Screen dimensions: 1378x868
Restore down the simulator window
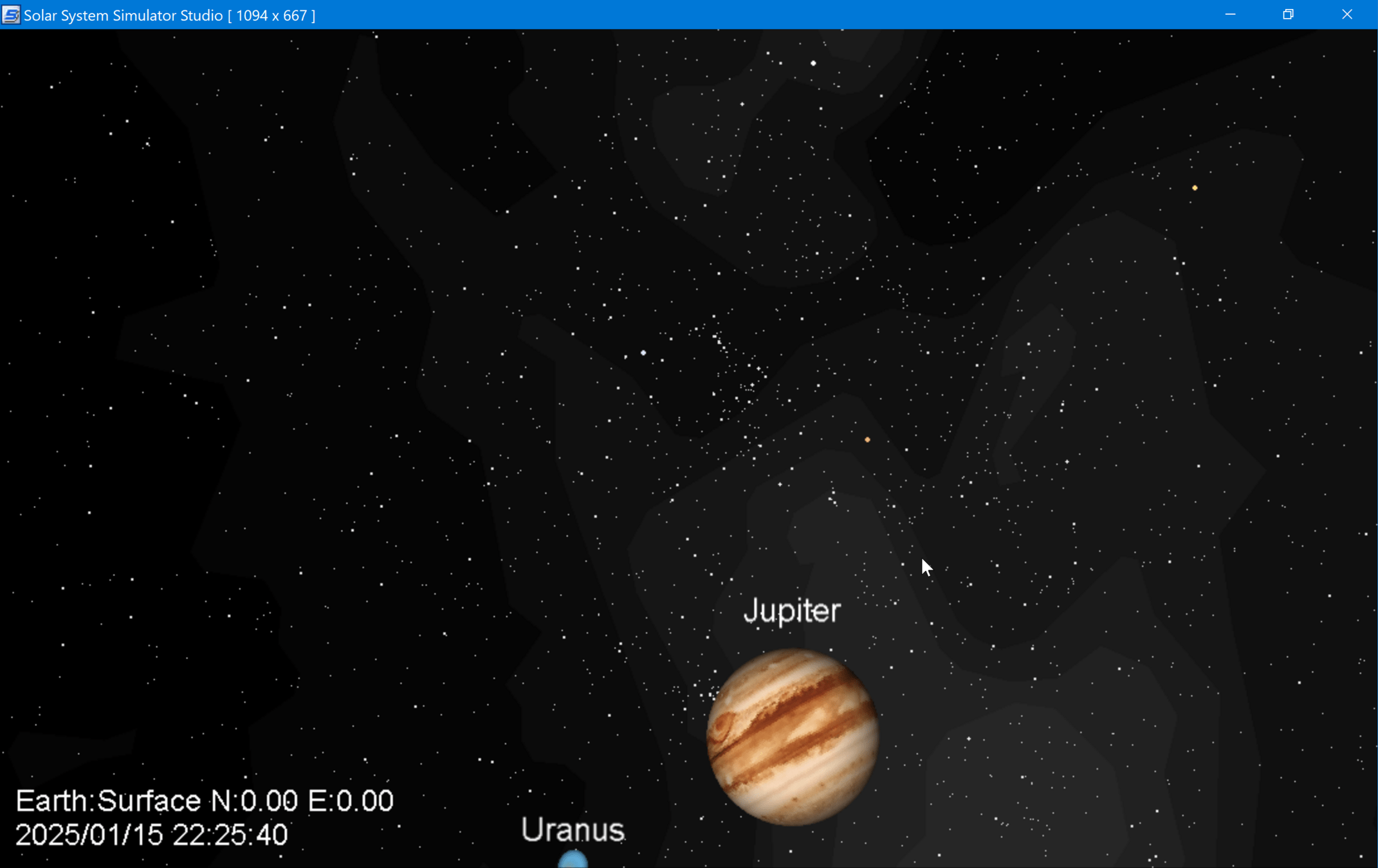pos(1288,14)
